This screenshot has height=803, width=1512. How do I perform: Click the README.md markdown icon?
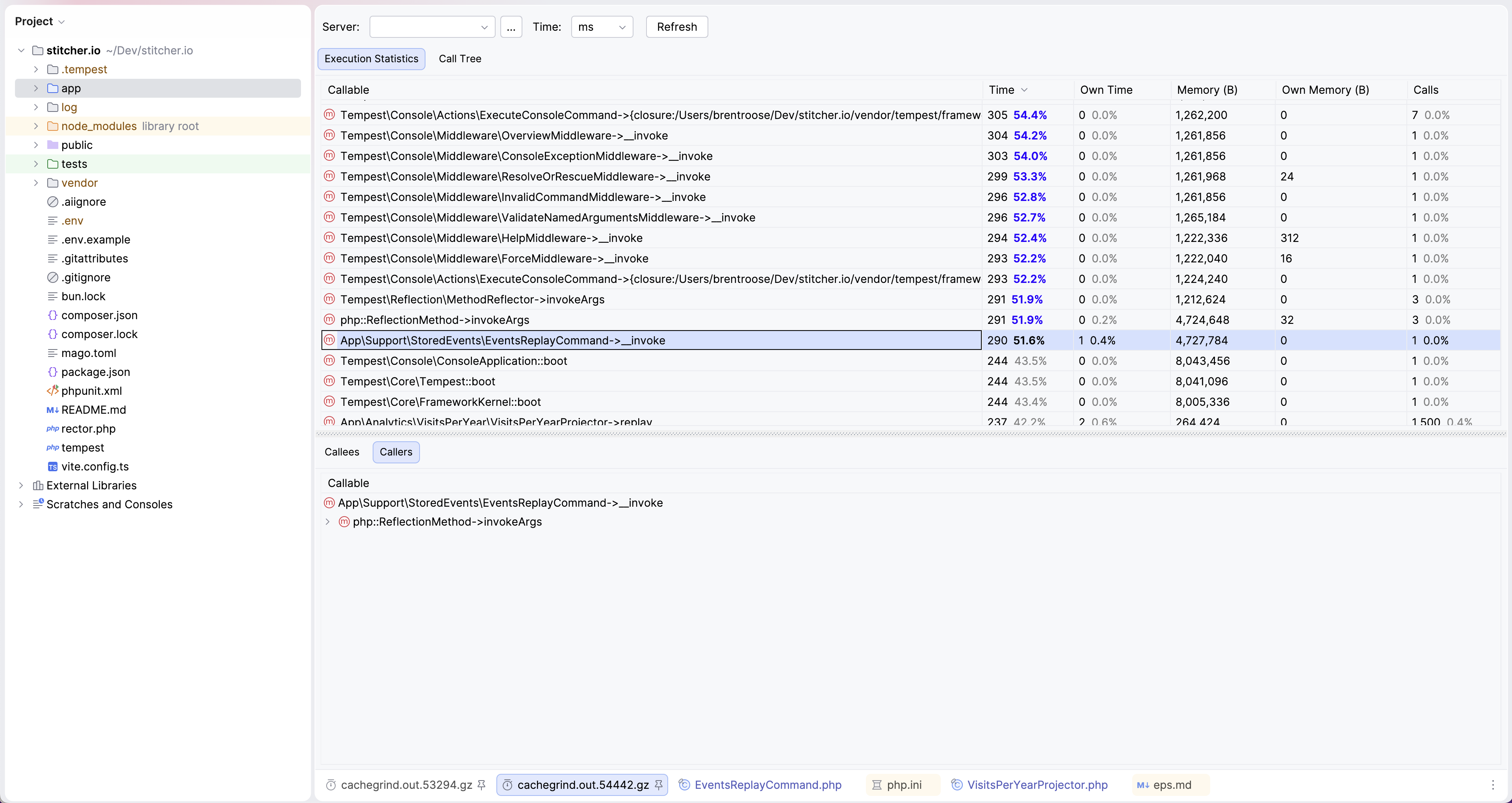click(52, 410)
